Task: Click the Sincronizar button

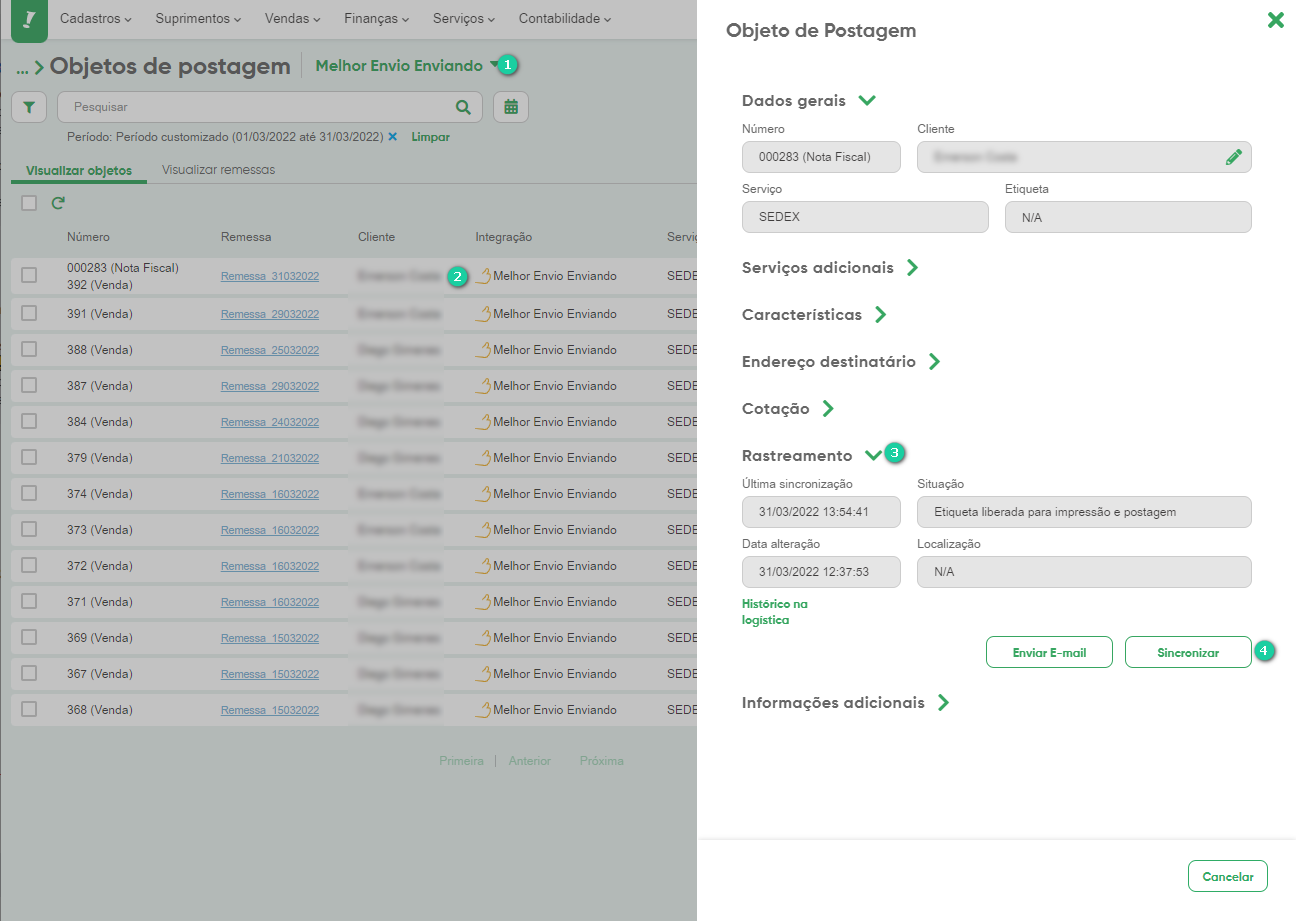Action: 1188,652
